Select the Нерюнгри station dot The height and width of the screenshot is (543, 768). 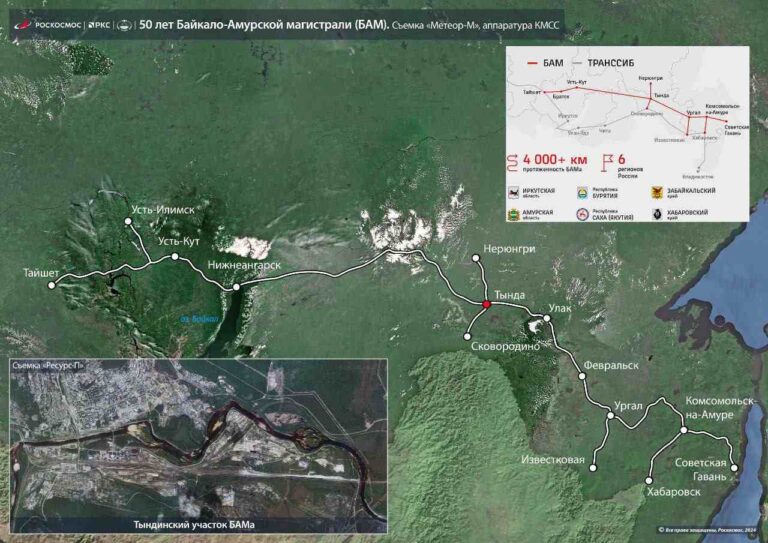point(476,259)
